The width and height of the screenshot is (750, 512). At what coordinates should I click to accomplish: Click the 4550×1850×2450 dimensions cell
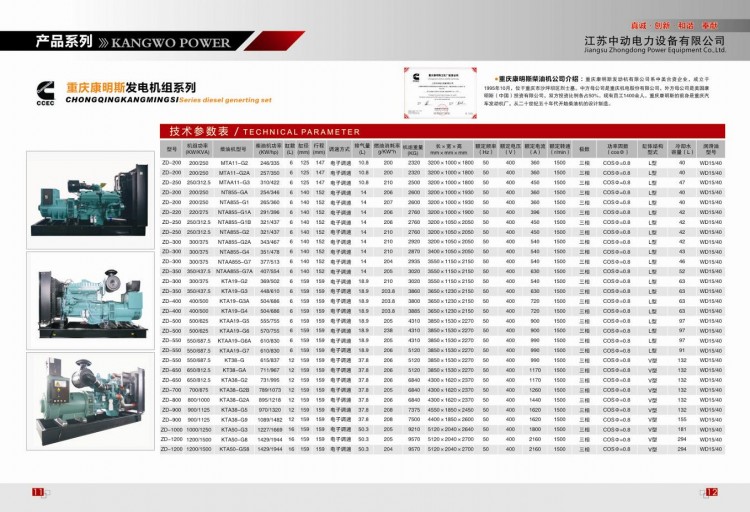[x=451, y=410]
